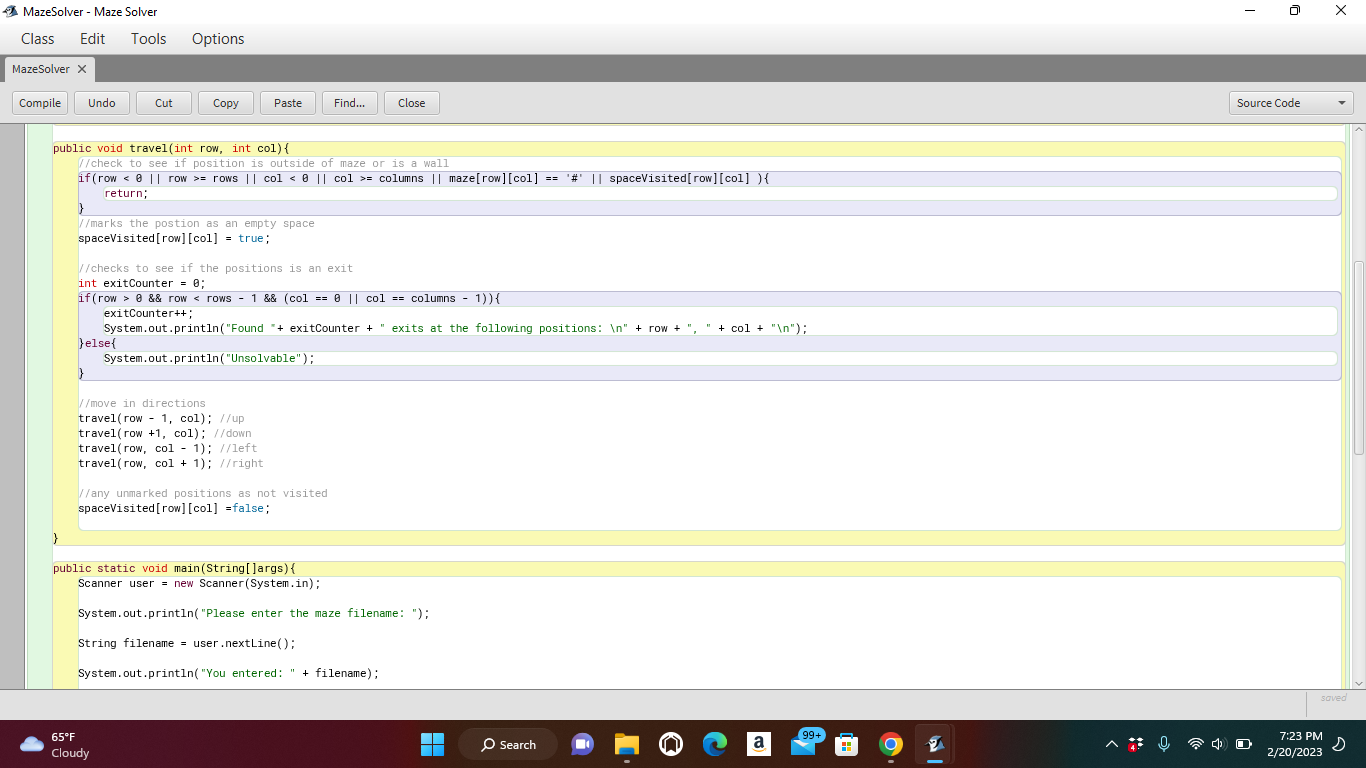This screenshot has height=768, width=1366.
Task: Open BlueJ from the Windows taskbar
Action: click(x=935, y=744)
